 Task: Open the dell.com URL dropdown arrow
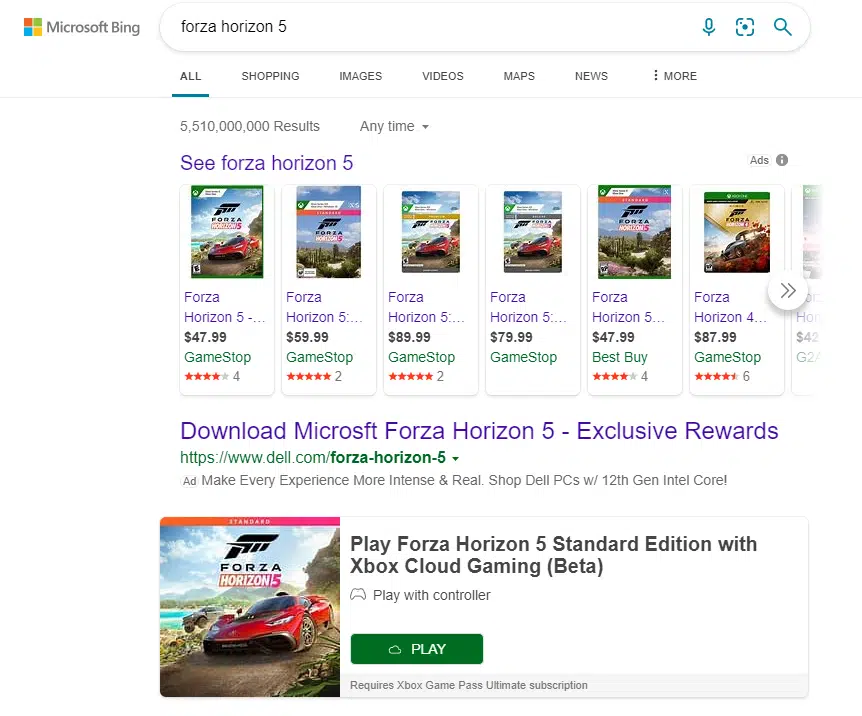pyautogui.click(x=456, y=459)
